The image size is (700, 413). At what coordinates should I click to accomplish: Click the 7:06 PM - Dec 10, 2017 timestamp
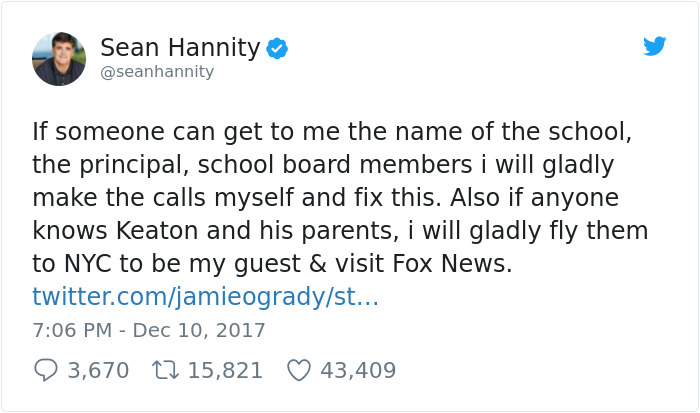click(149, 330)
